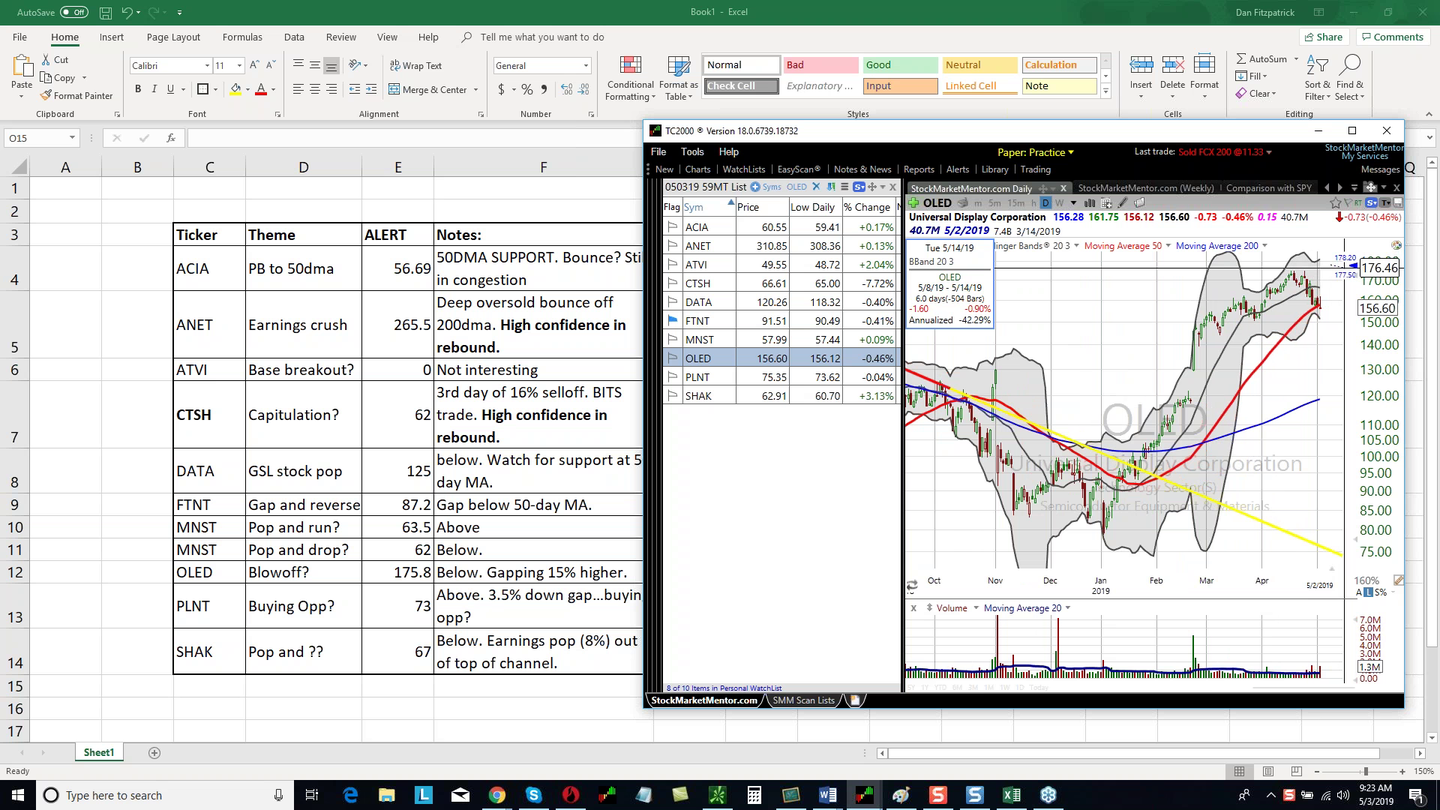Click the favorite star icon on the TC2000 chart
The width and height of the screenshot is (1440, 810).
1336,203
